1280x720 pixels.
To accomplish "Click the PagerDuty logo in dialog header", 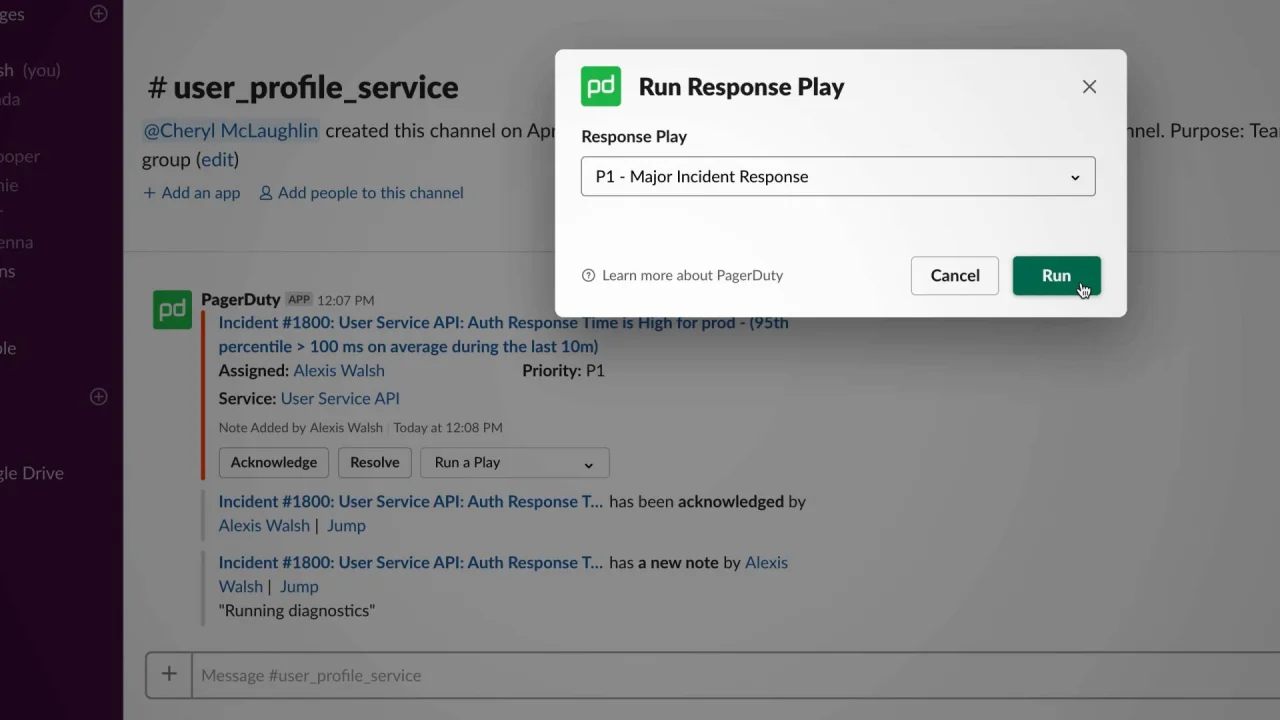I will pyautogui.click(x=601, y=87).
